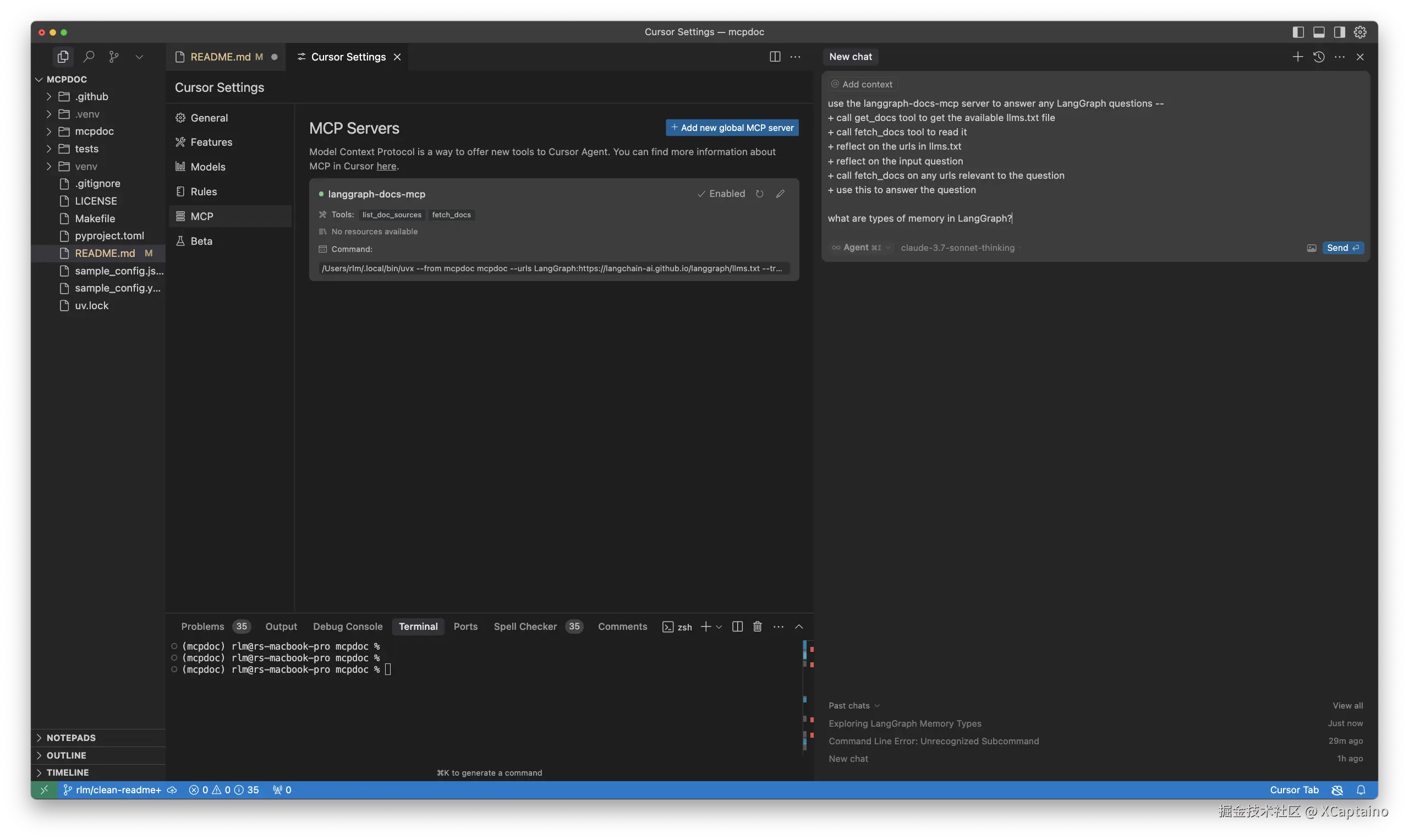The width and height of the screenshot is (1409, 840).
Task: Split the editor right
Action: click(x=775, y=57)
